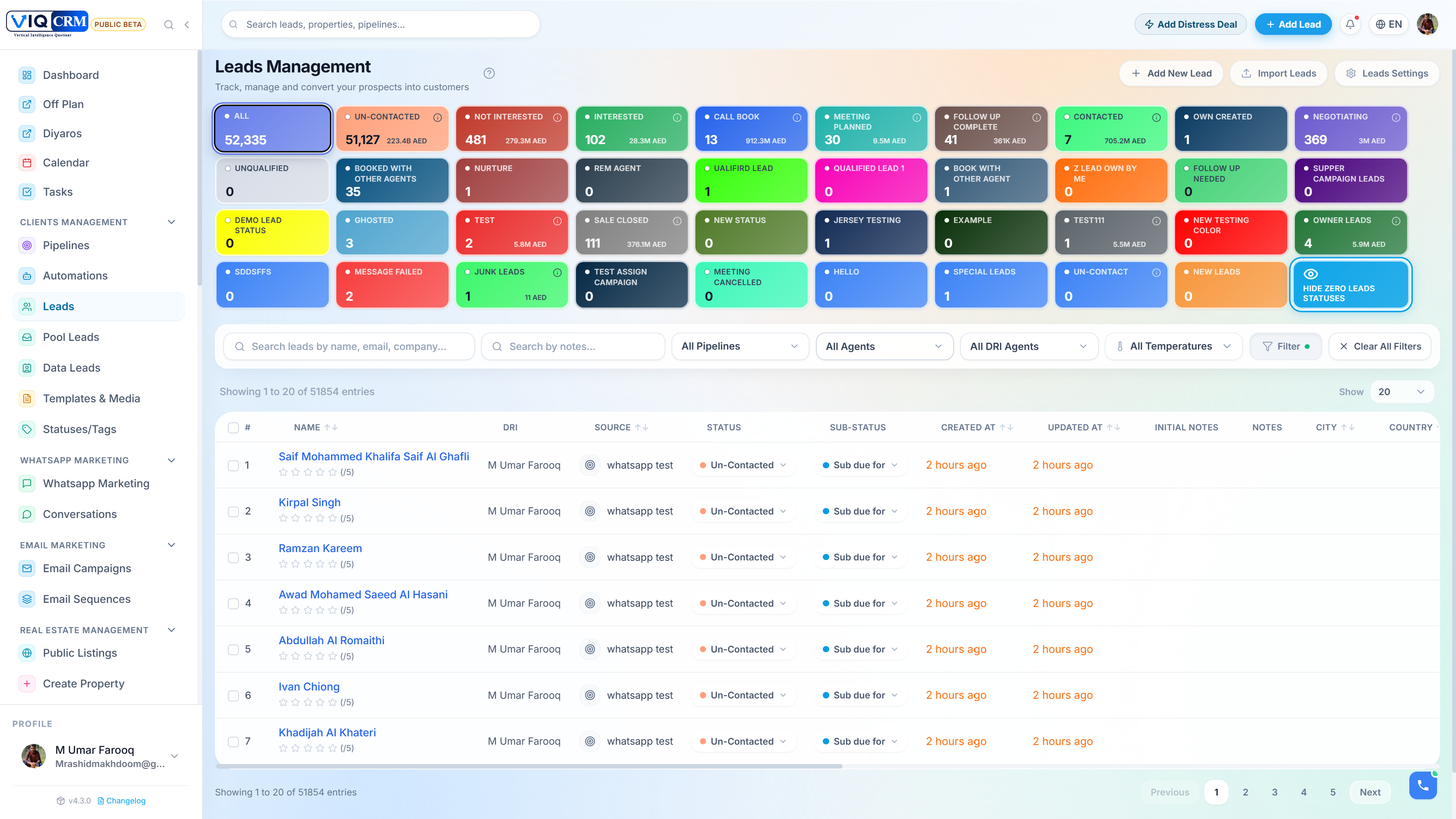Check the row for Kirpal Singh
Screen dimensions: 1456x819
tap(234, 511)
